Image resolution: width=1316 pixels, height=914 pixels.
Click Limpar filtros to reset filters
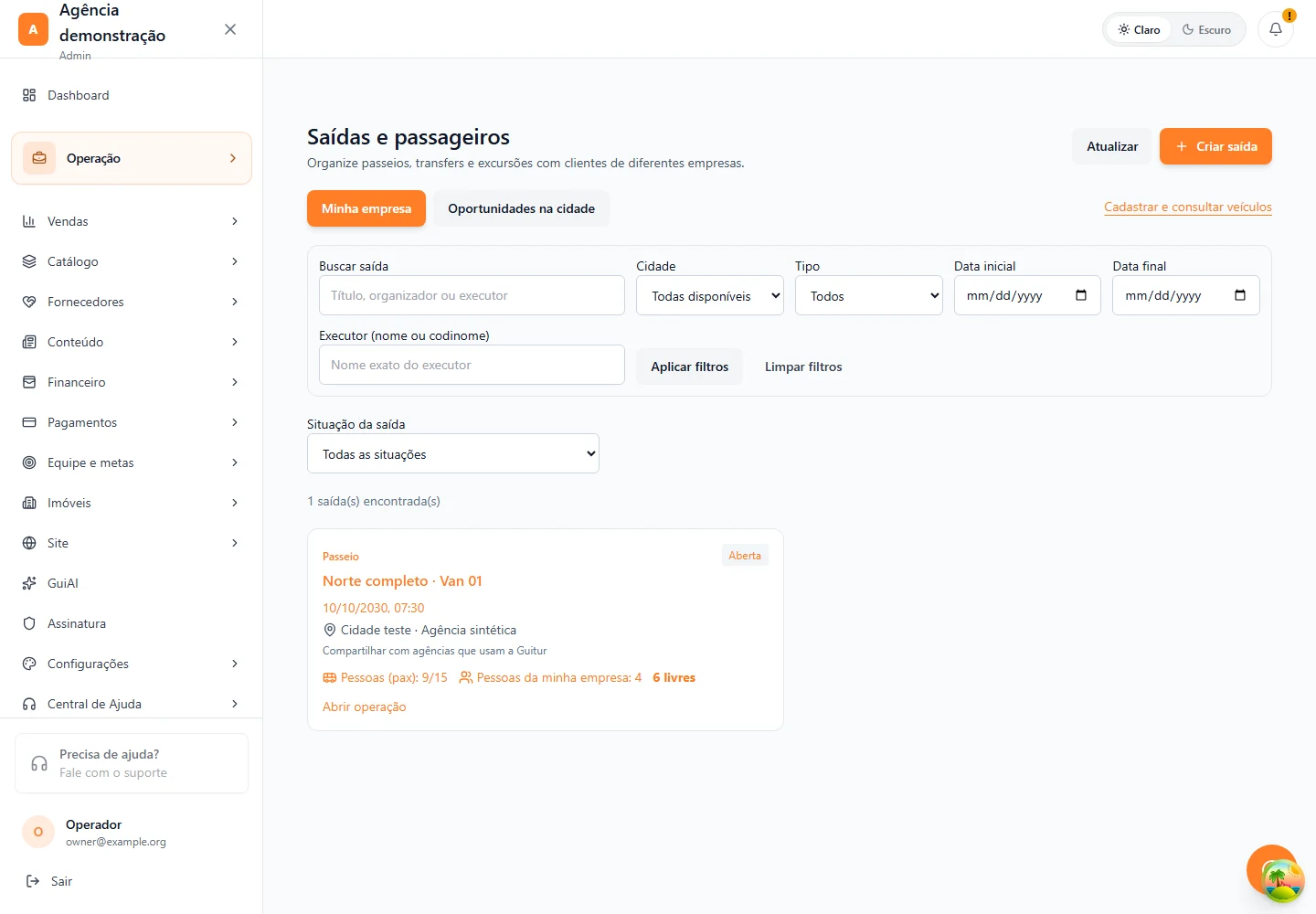(803, 367)
